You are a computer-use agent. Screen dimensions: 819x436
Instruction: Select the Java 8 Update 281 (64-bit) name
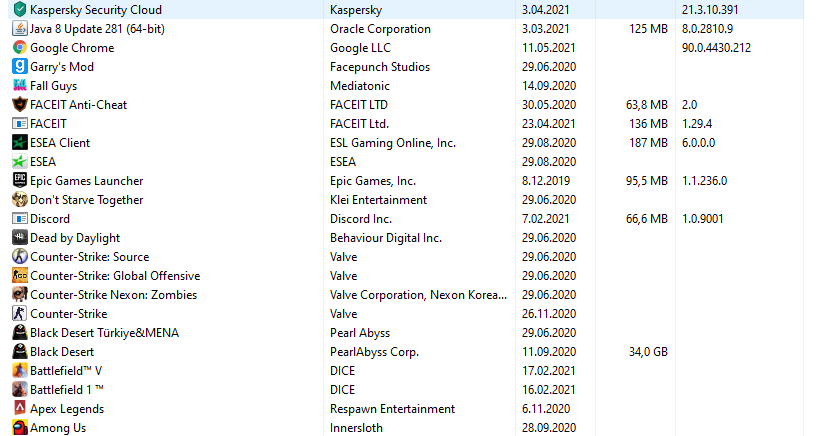coord(97,29)
